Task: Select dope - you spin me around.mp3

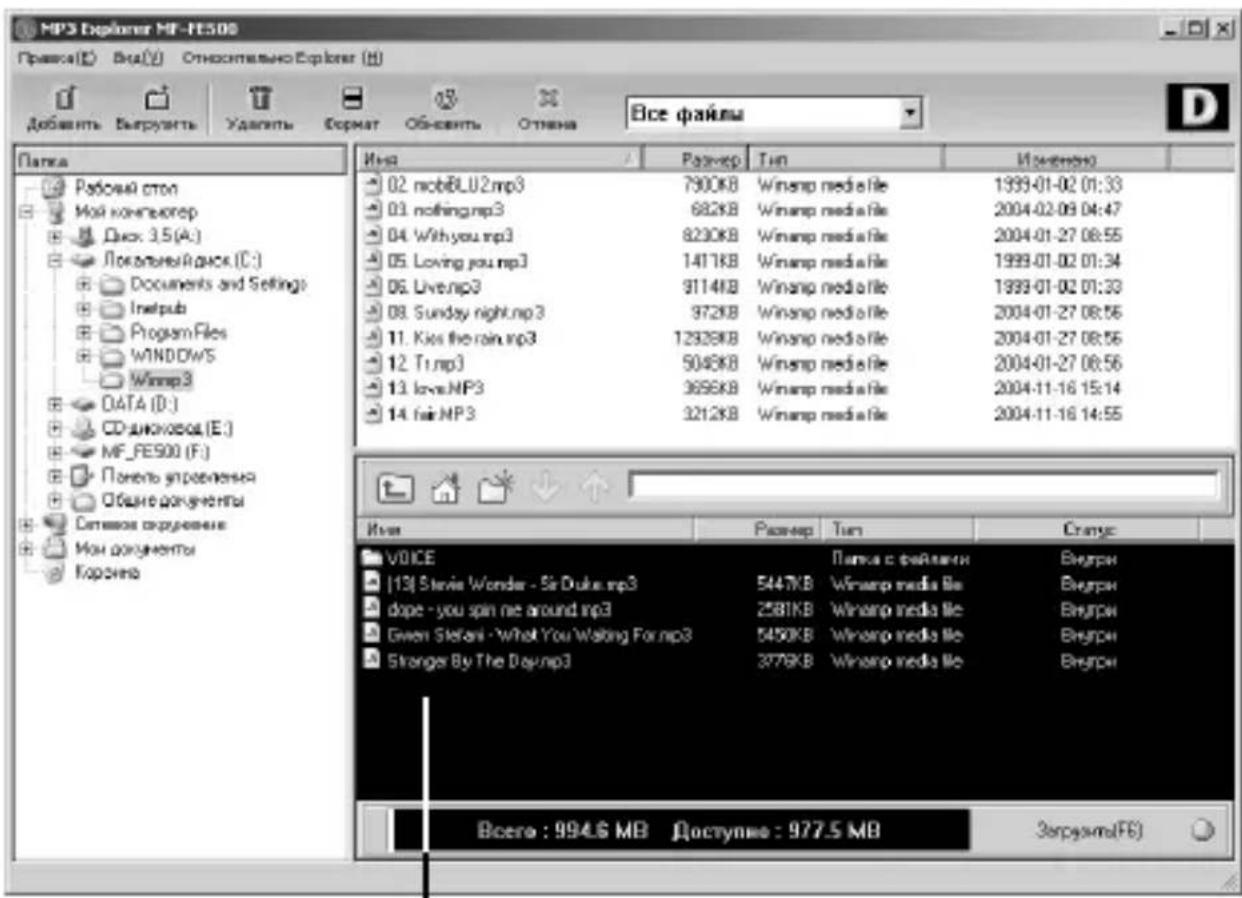Action: coord(486,610)
